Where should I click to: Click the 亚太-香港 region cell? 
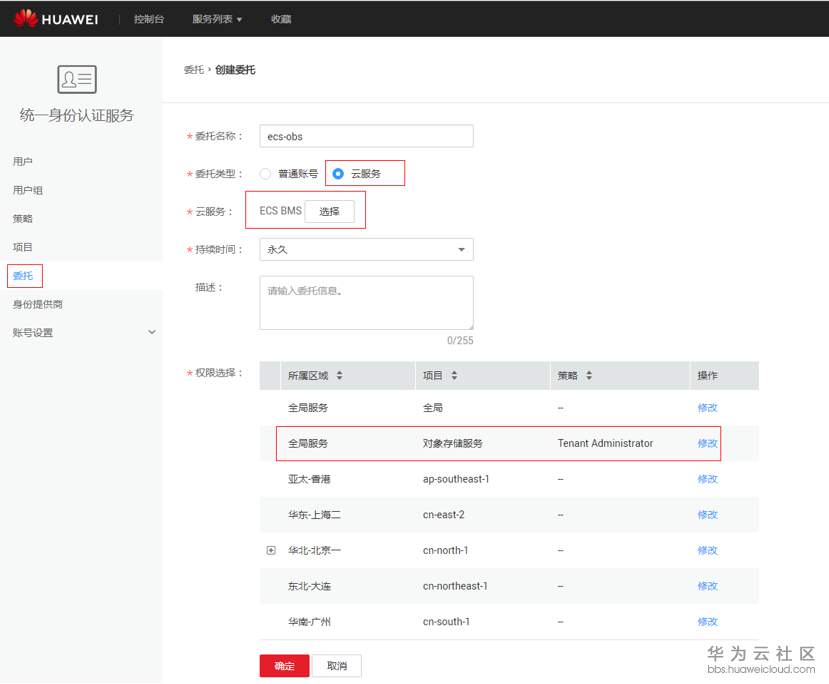309,479
